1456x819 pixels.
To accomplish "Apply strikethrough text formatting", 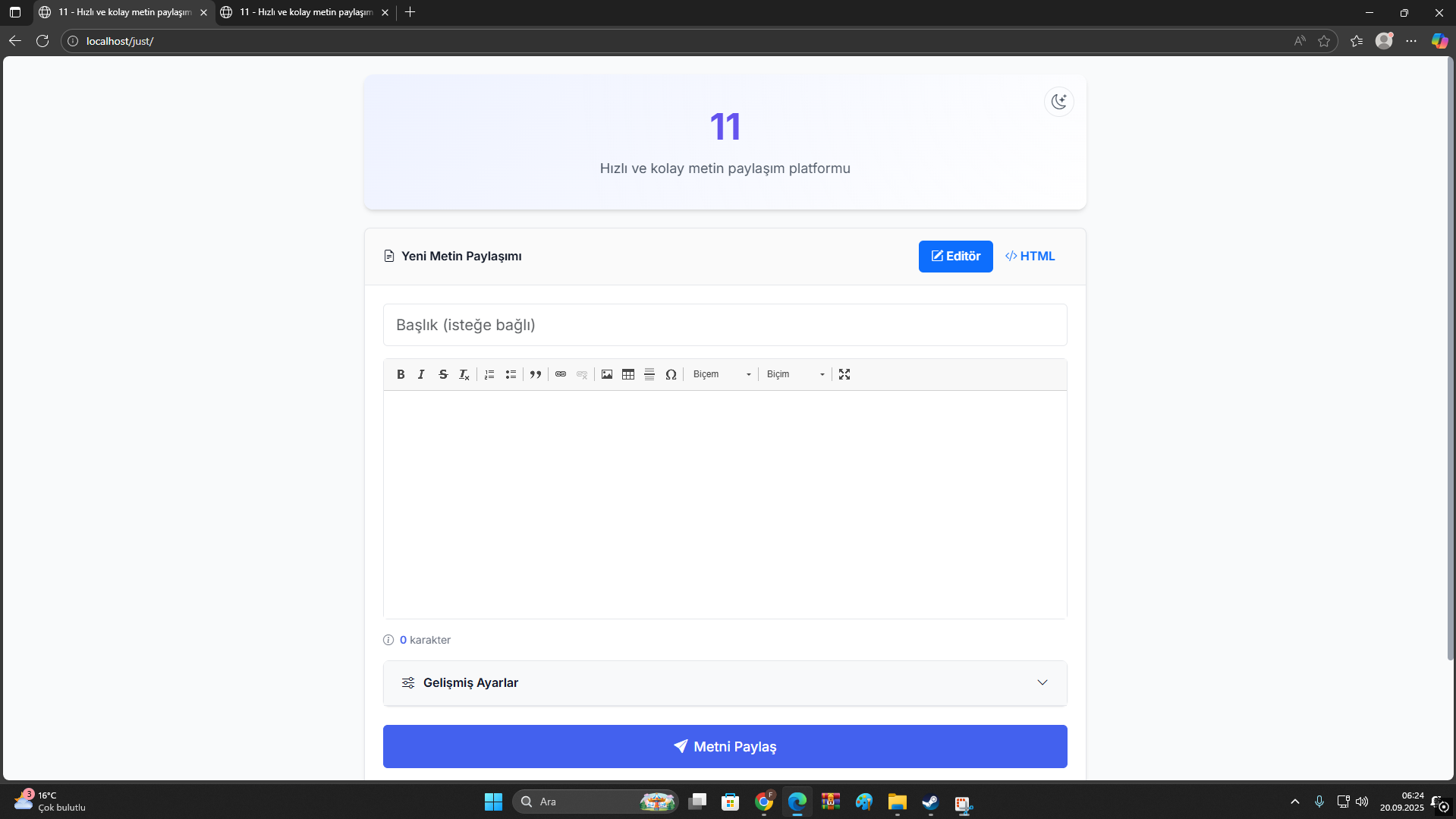I will pyautogui.click(x=443, y=374).
